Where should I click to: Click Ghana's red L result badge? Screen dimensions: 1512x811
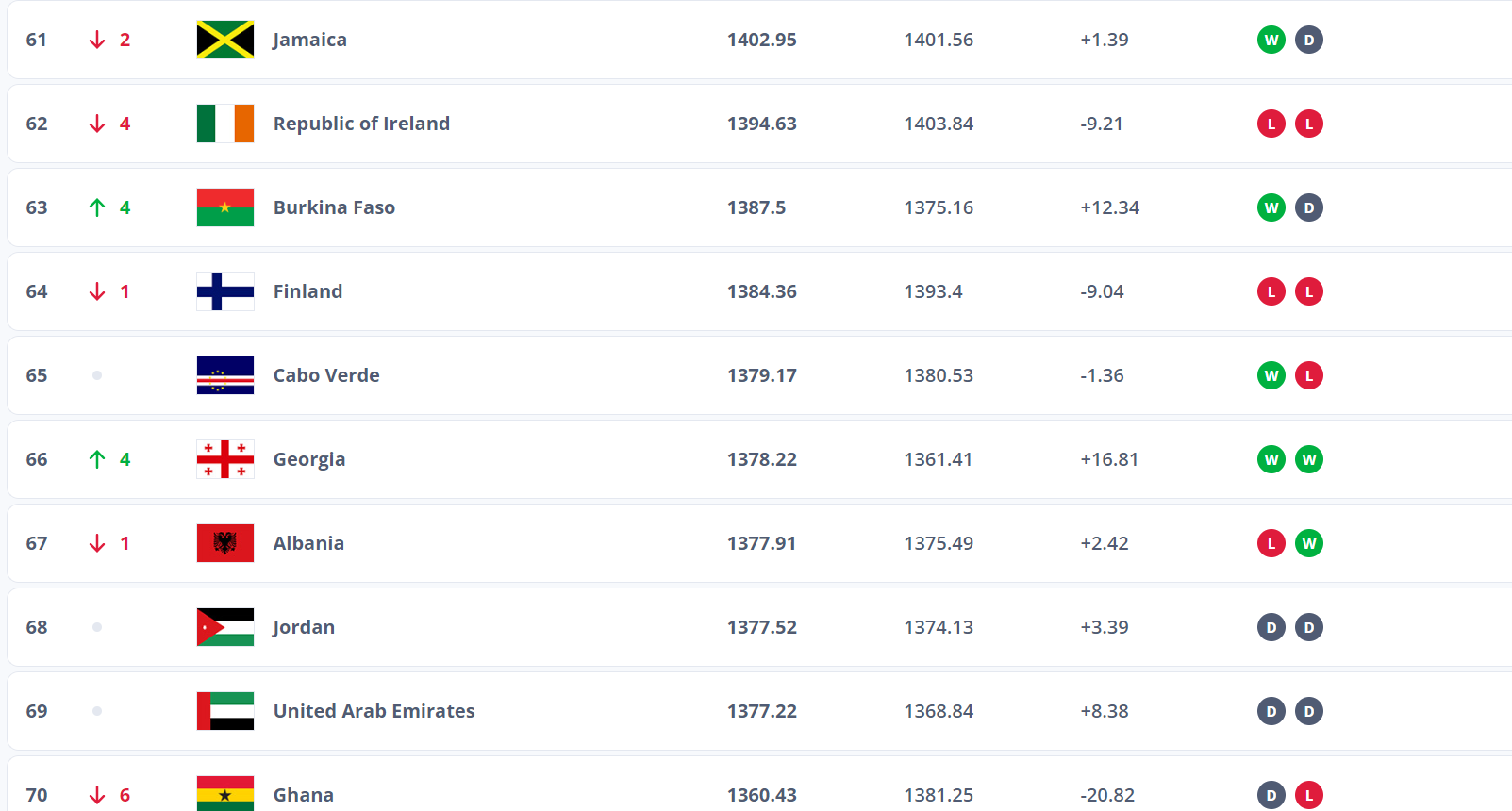[x=1309, y=795]
